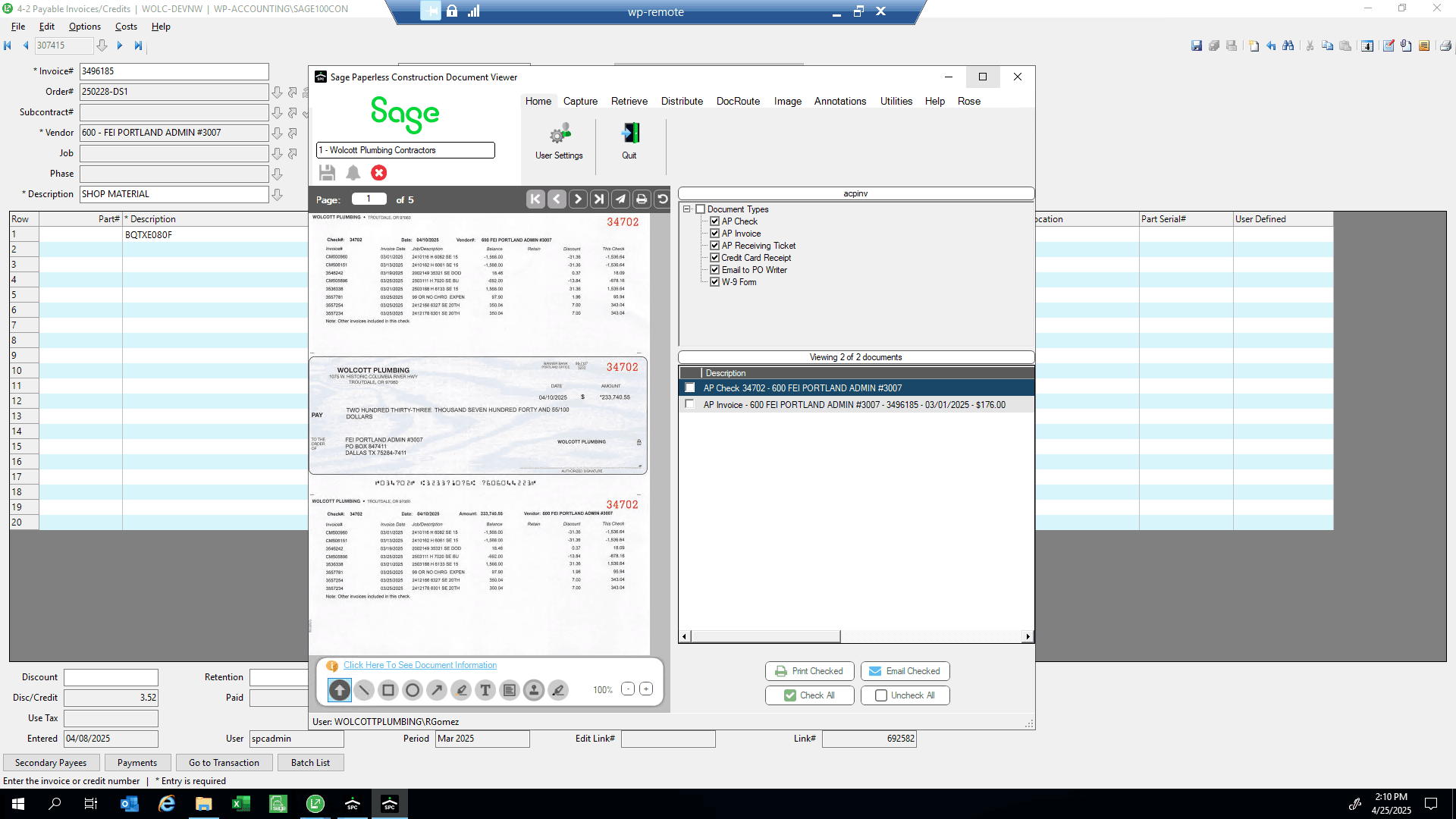Jump to the last document page
1456x819 pixels.
coord(599,199)
